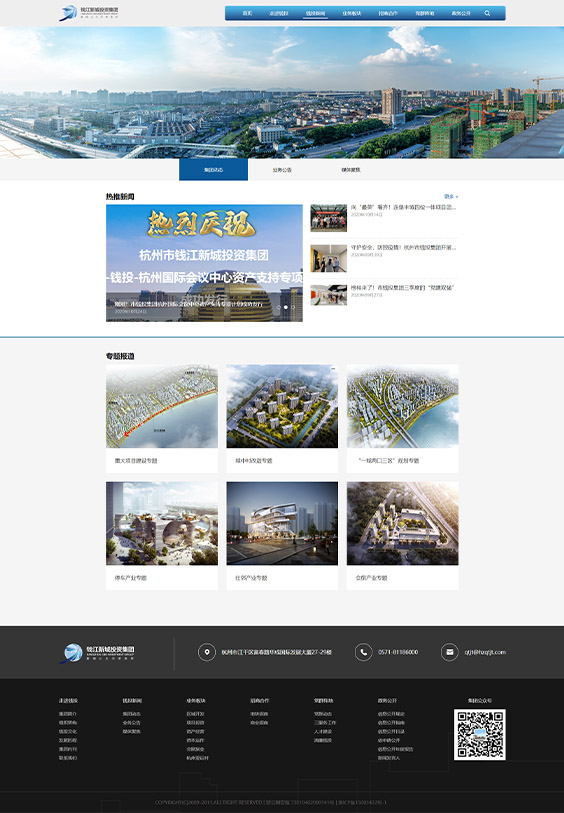Open the 热烈庆祝 main carousel banner
Image resolution: width=564 pixels, height=813 pixels.
(204, 263)
